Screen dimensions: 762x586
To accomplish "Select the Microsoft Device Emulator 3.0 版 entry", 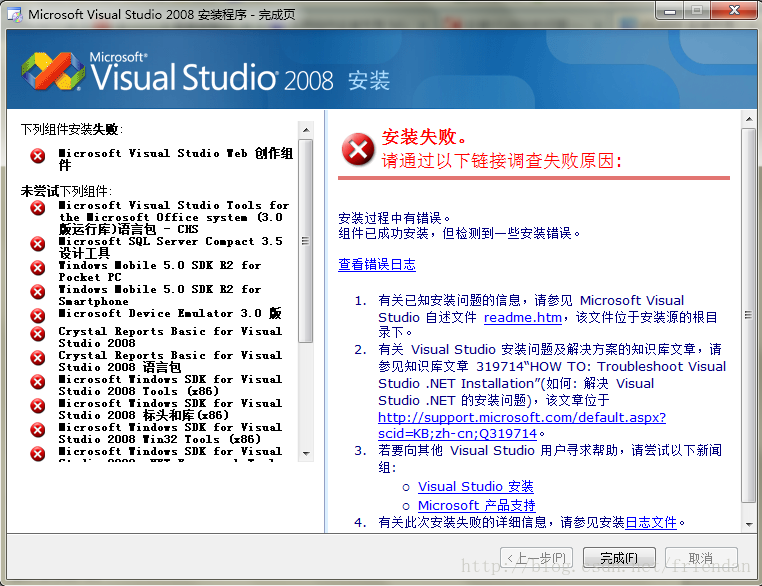I will [x=170, y=313].
